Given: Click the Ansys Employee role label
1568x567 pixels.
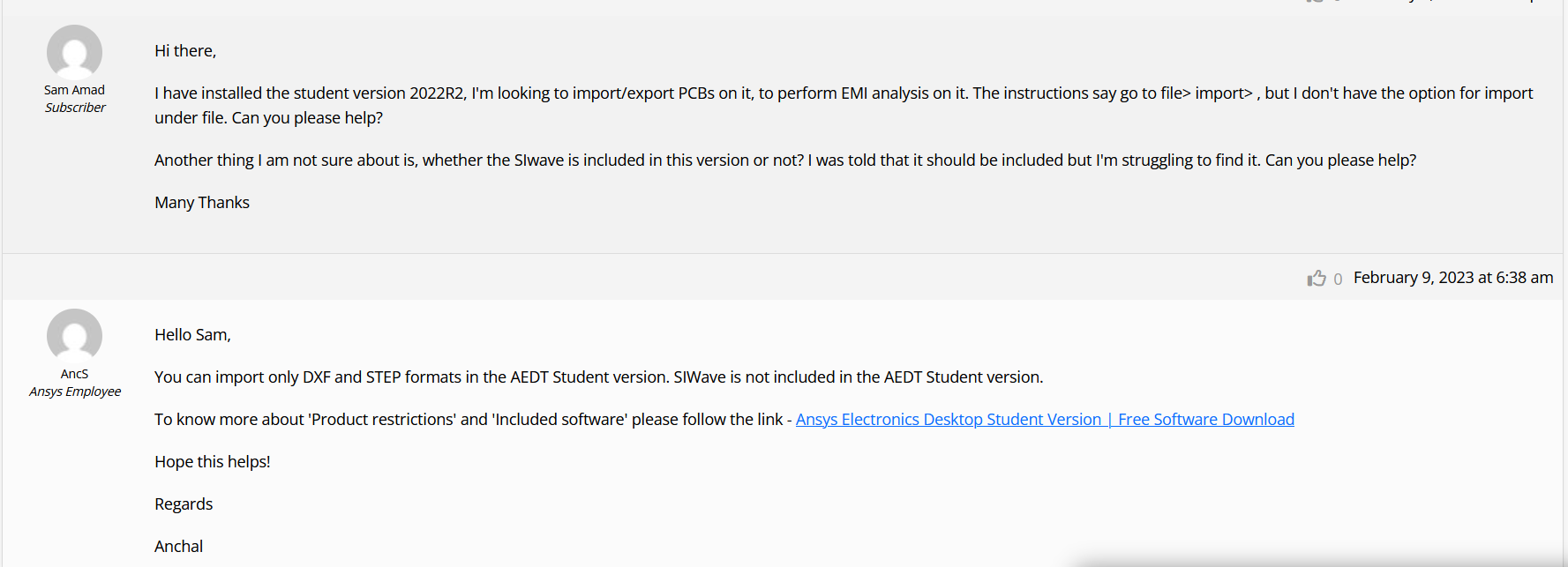Looking at the screenshot, I should point(75,392).
